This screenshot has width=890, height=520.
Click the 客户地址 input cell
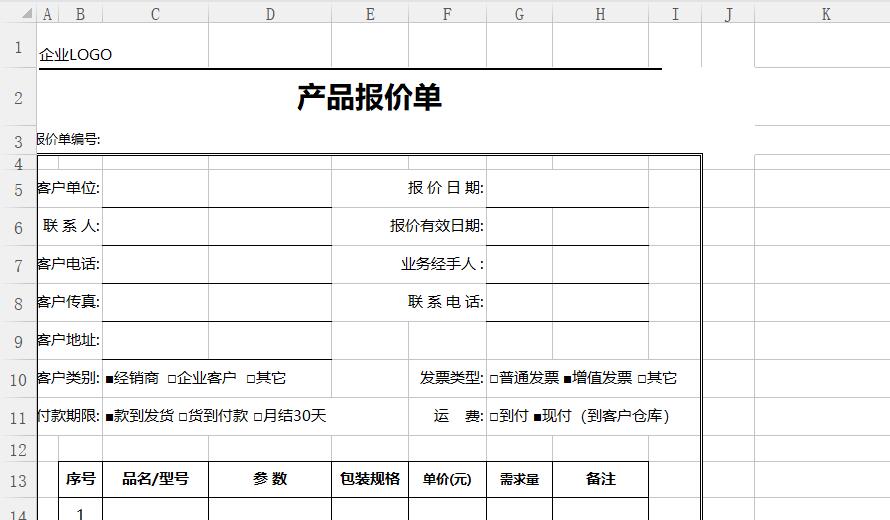[x=217, y=341]
